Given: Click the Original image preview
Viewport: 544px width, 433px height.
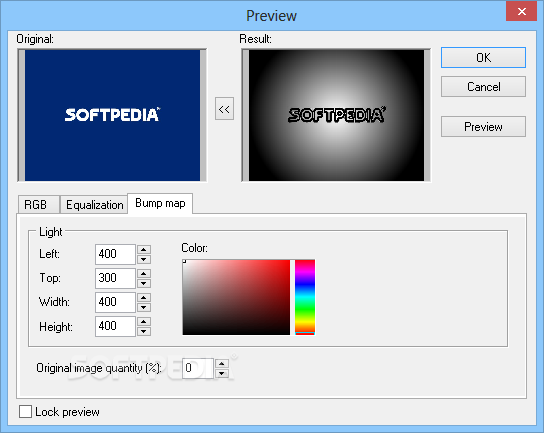Looking at the screenshot, I should (112, 115).
